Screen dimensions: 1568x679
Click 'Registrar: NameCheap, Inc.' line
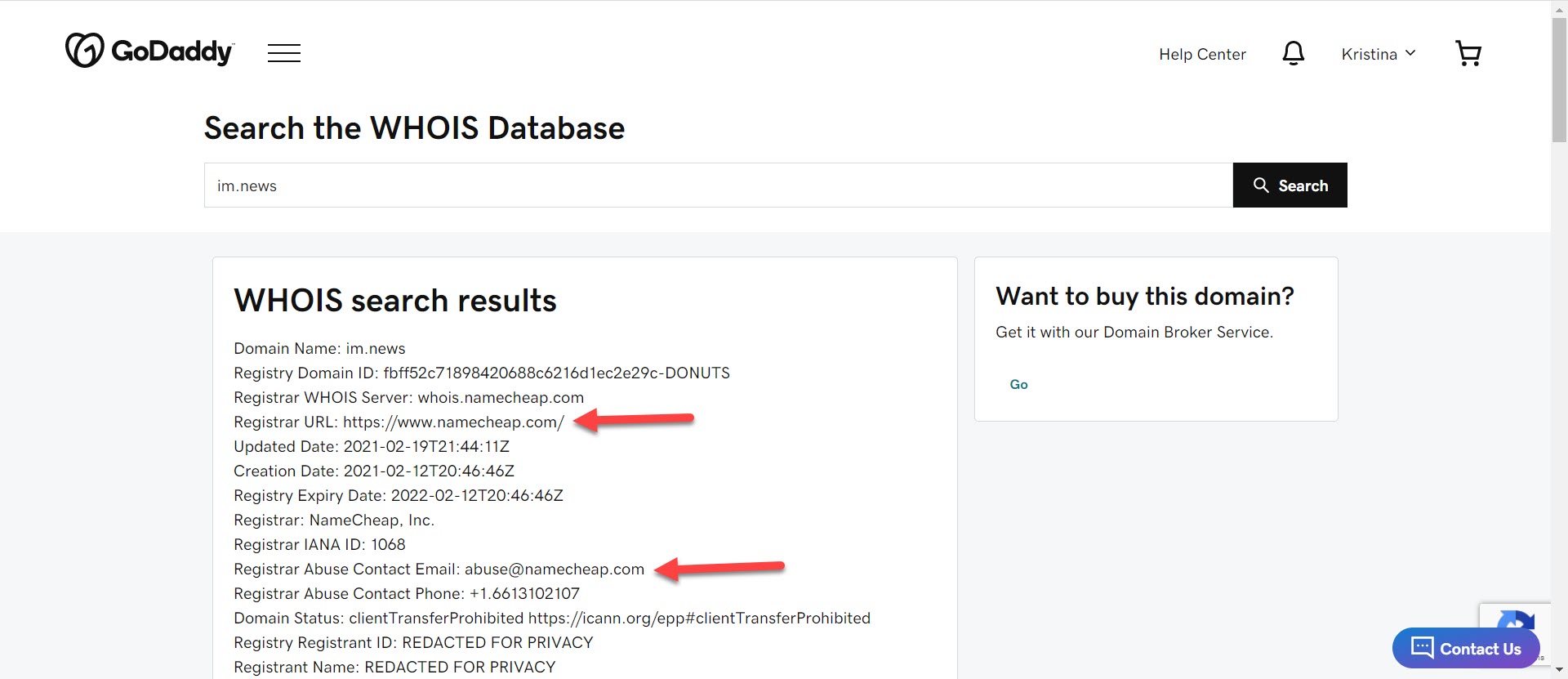[x=334, y=520]
